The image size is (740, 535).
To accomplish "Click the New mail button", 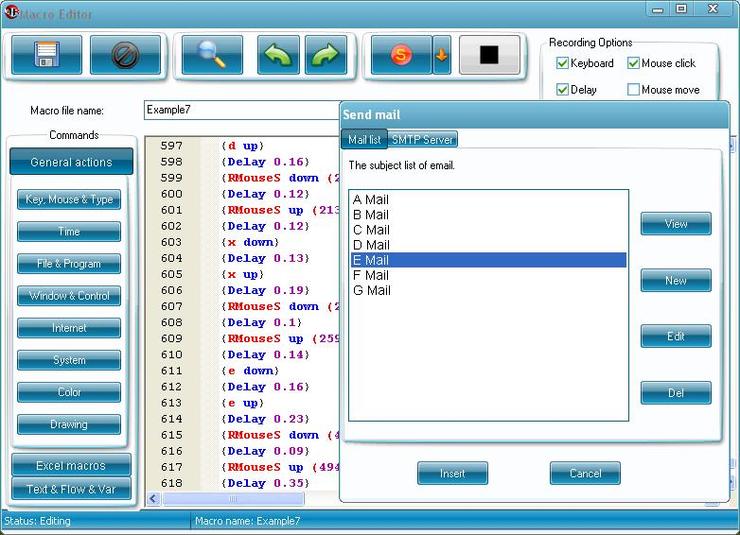I will pyautogui.click(x=676, y=280).
